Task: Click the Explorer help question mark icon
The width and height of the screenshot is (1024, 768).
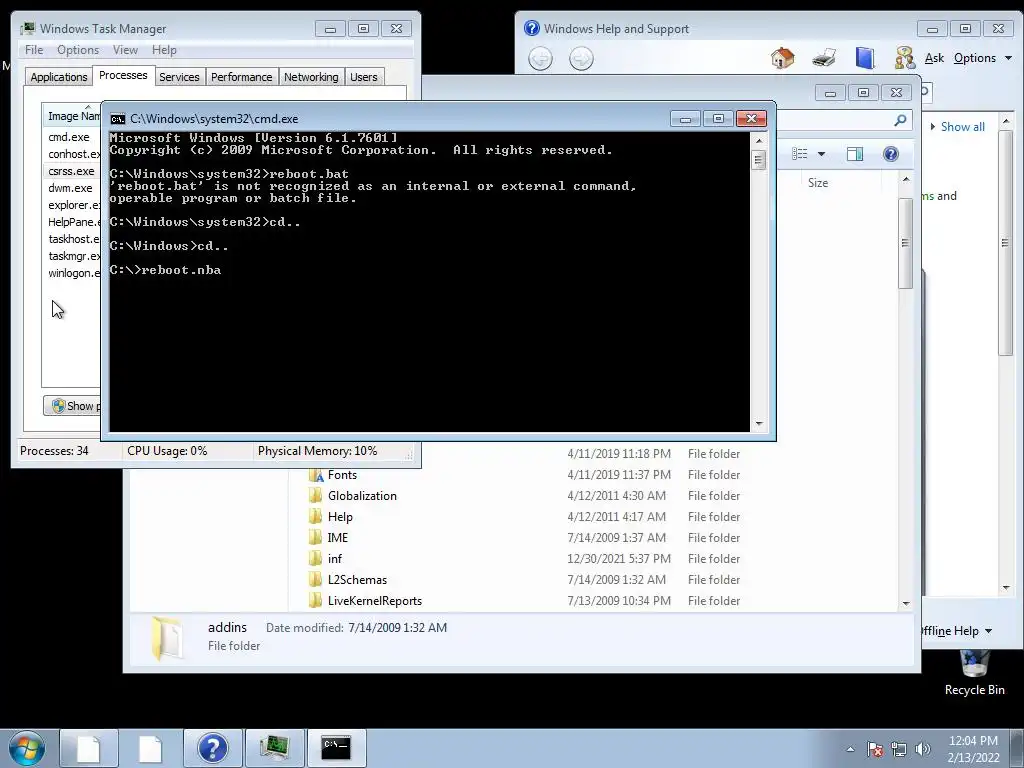Action: coord(890,154)
